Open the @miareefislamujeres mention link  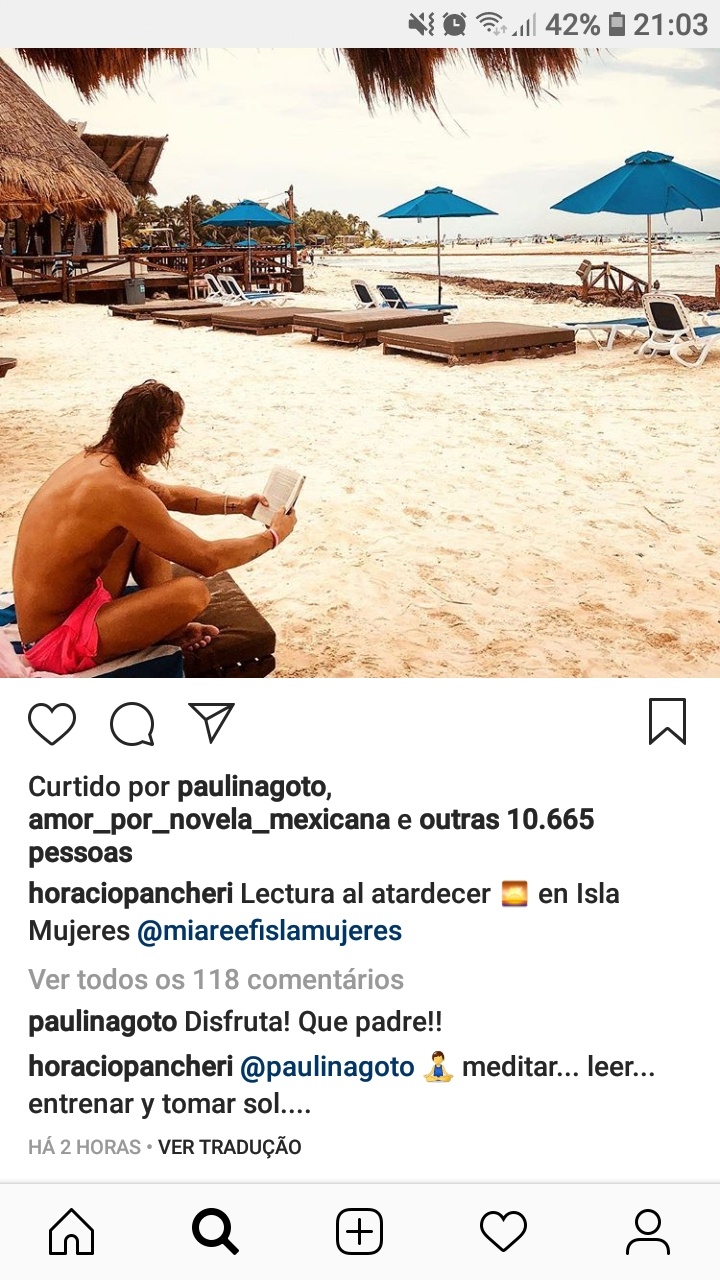[269, 931]
